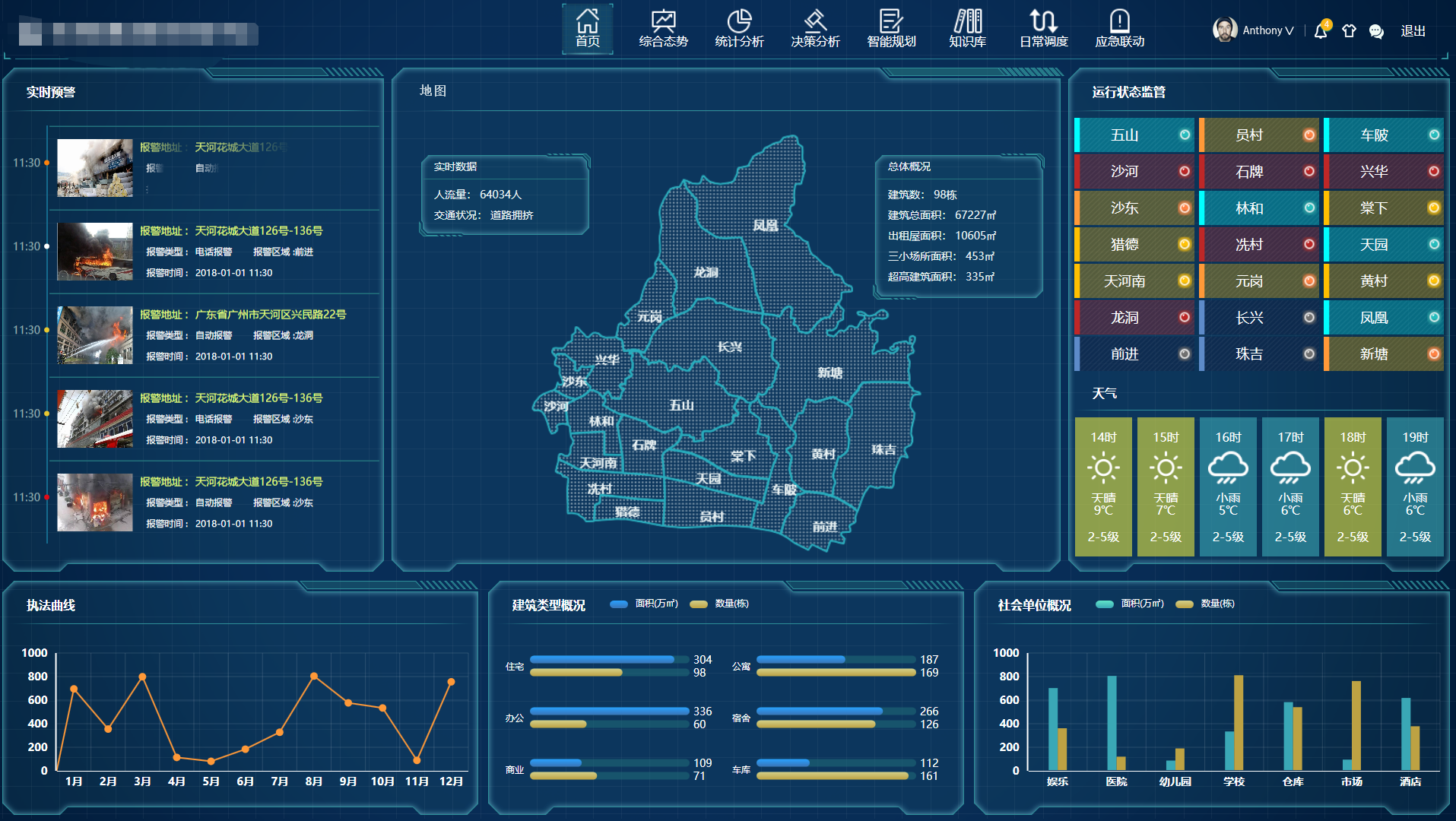Select the 员村 status tile
The width and height of the screenshot is (1456, 821).
[1259, 135]
